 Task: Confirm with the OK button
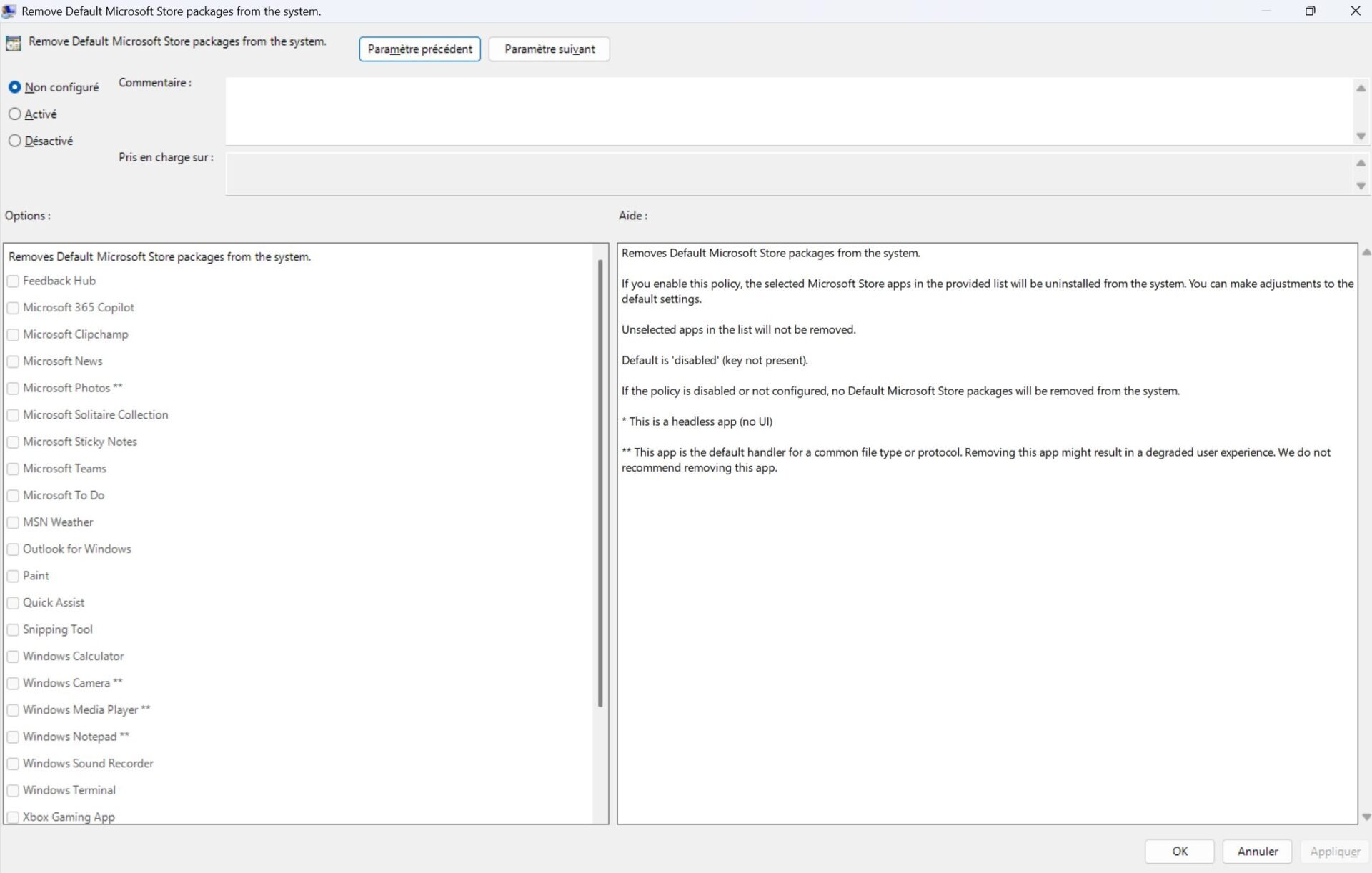click(1179, 851)
